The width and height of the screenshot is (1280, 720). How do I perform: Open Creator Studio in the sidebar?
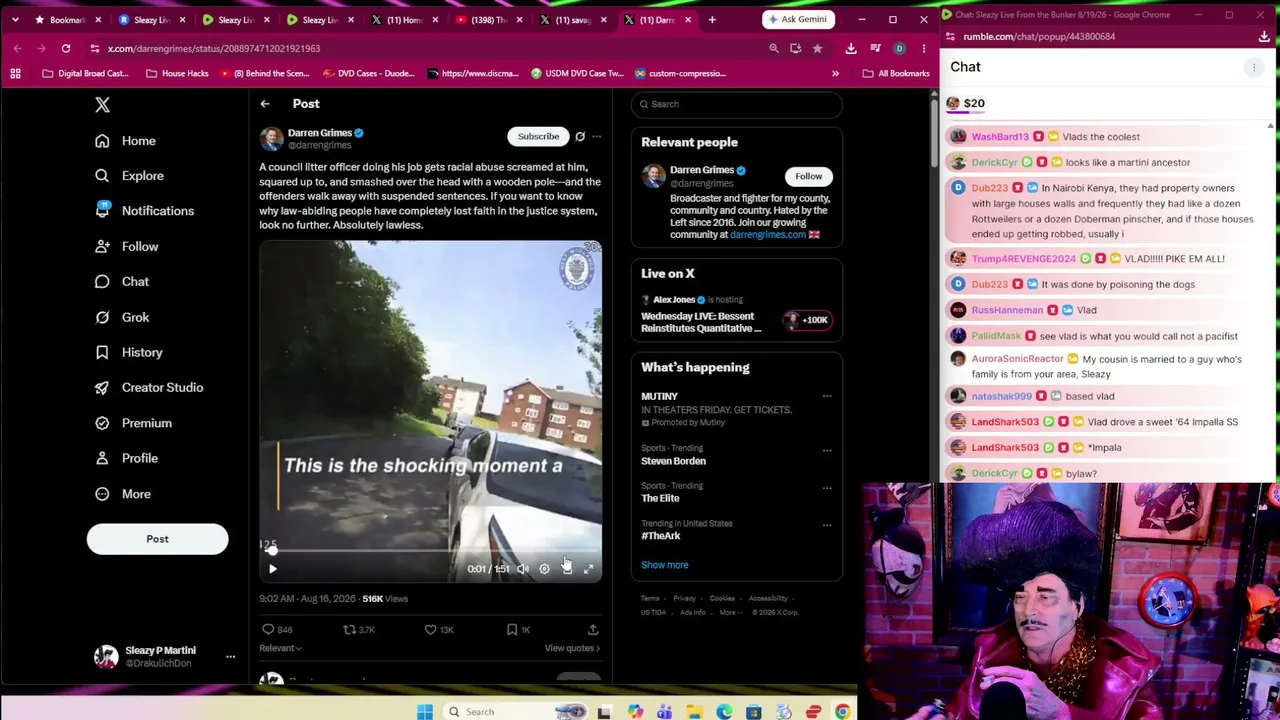149,387
